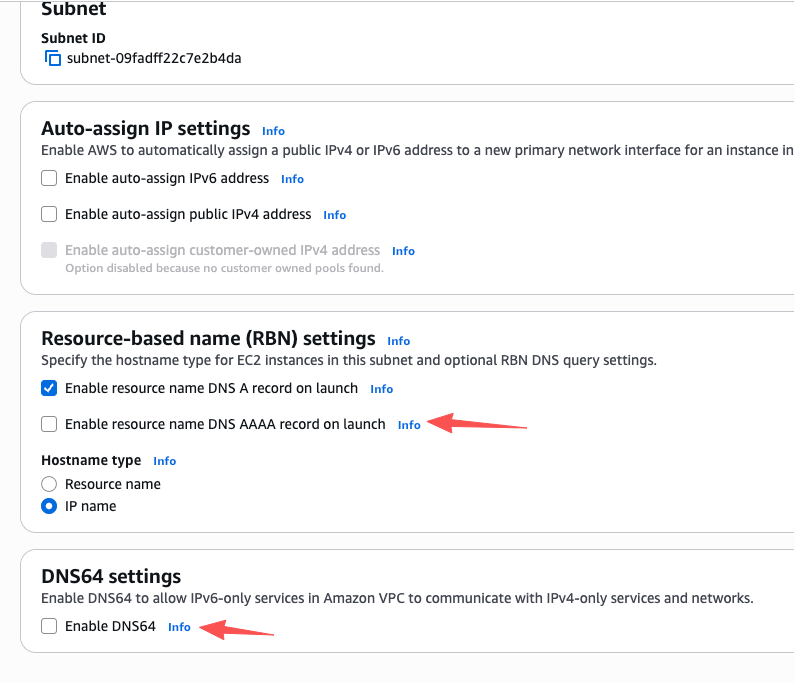Enable auto-assign IPv6 address checkbox
Screen dimensions: 794x683
pos(49,179)
